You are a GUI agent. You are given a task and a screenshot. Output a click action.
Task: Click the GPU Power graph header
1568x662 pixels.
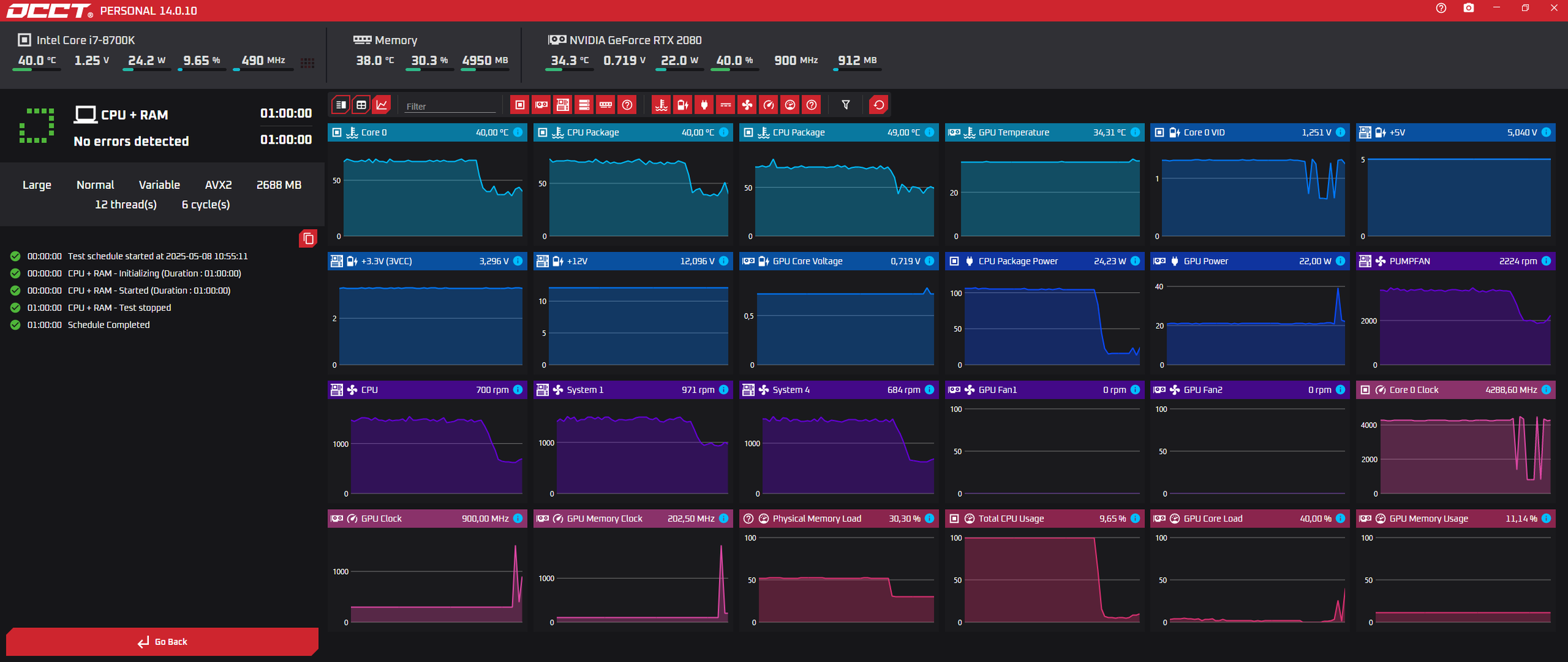coord(1250,261)
